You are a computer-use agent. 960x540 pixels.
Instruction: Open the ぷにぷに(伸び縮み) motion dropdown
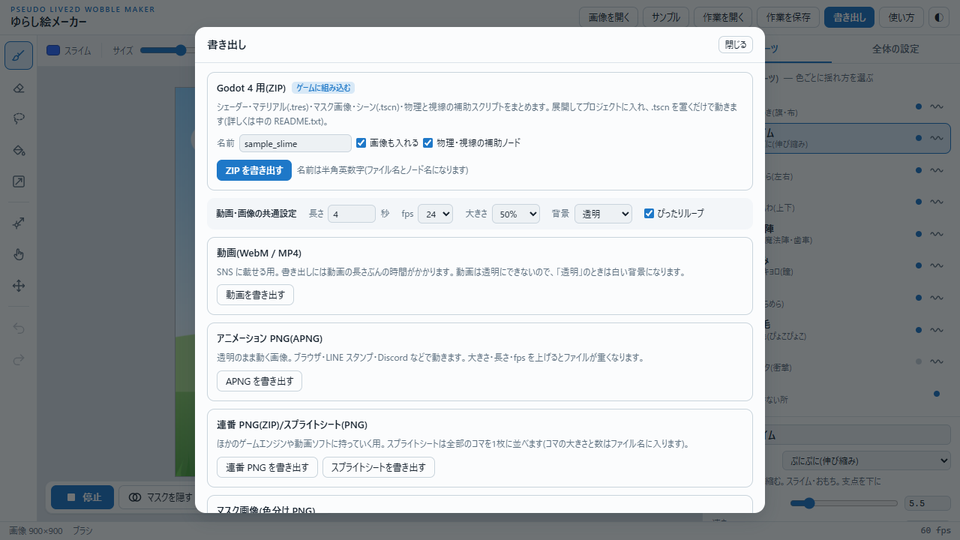pyautogui.click(x=866, y=460)
